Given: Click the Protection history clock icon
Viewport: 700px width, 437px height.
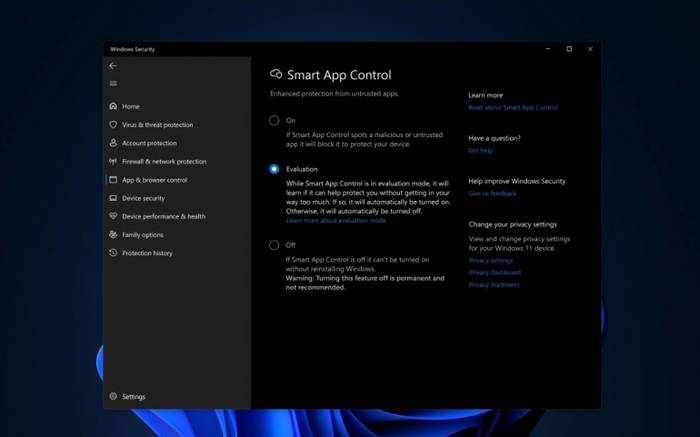Looking at the screenshot, I should pos(113,253).
